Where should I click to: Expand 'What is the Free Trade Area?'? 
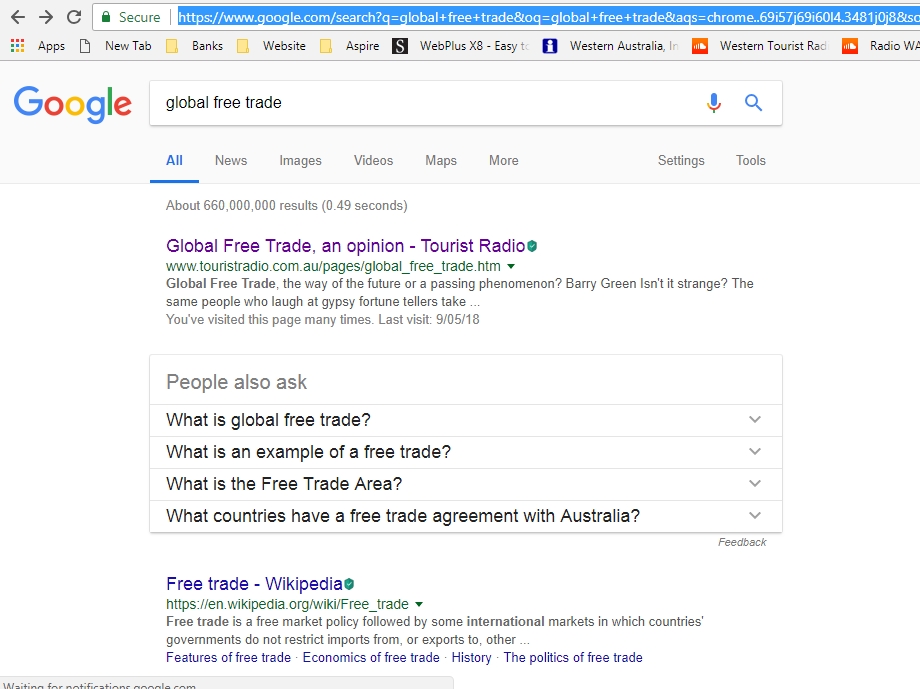(x=466, y=484)
